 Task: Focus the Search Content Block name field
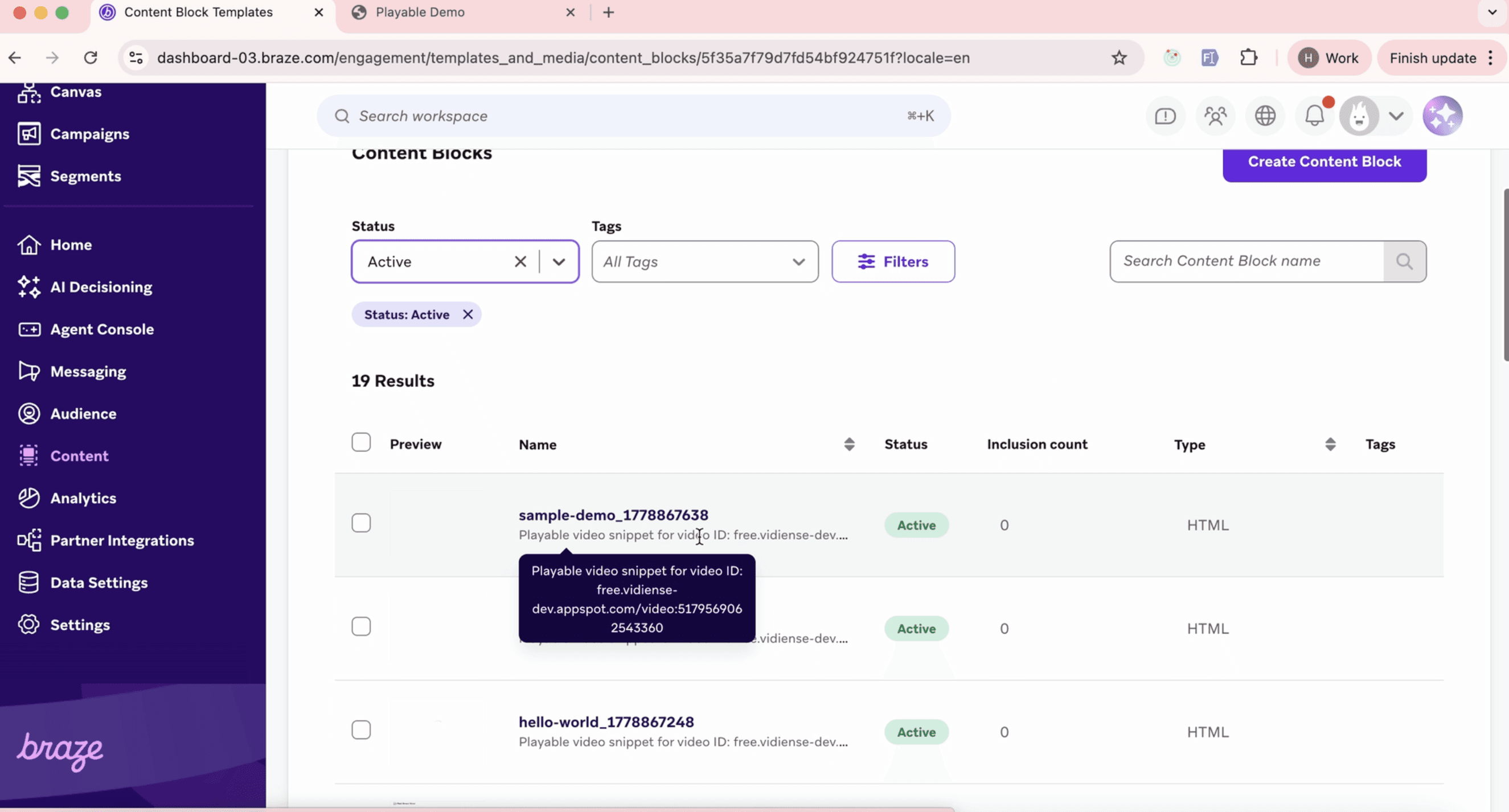click(1246, 261)
